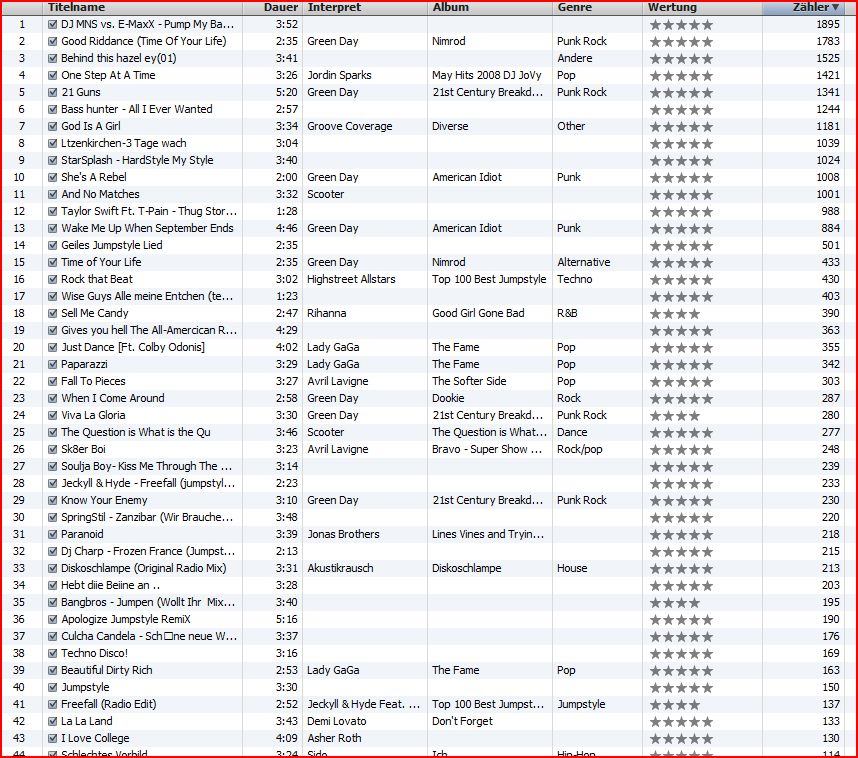Select the Taylor Swift Ft. T-Pain track
858x758 pixels.
(x=149, y=211)
